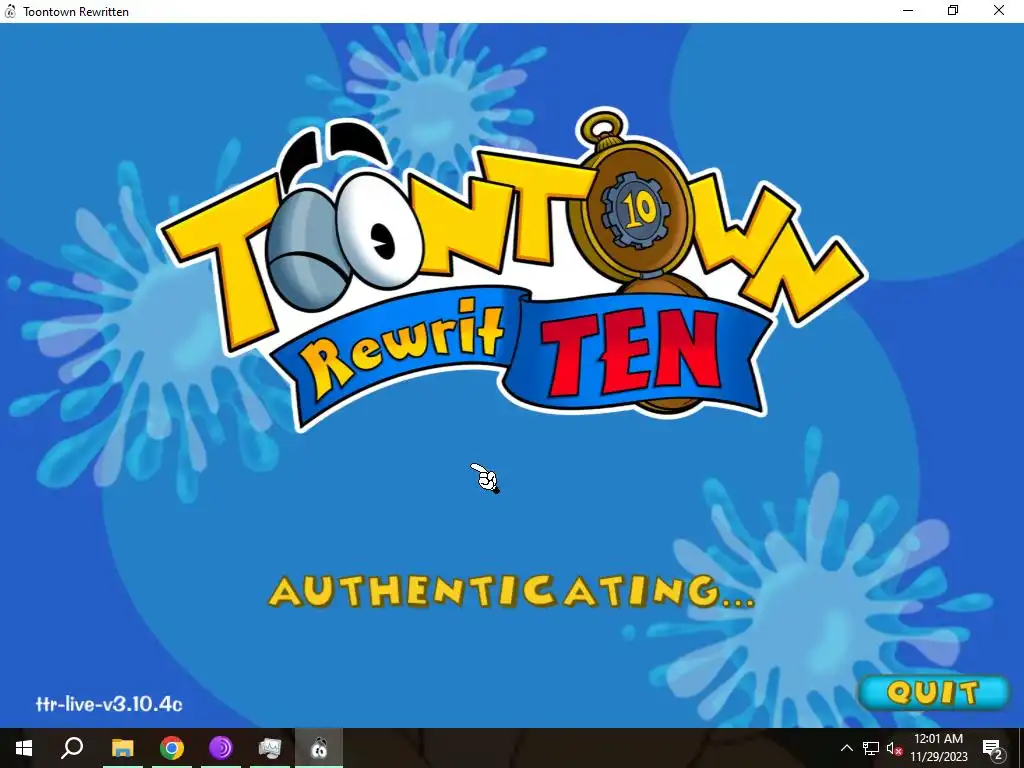This screenshot has width=1024, height=768.
Task: Click the Toontown Rewritten logo
Action: point(514,271)
